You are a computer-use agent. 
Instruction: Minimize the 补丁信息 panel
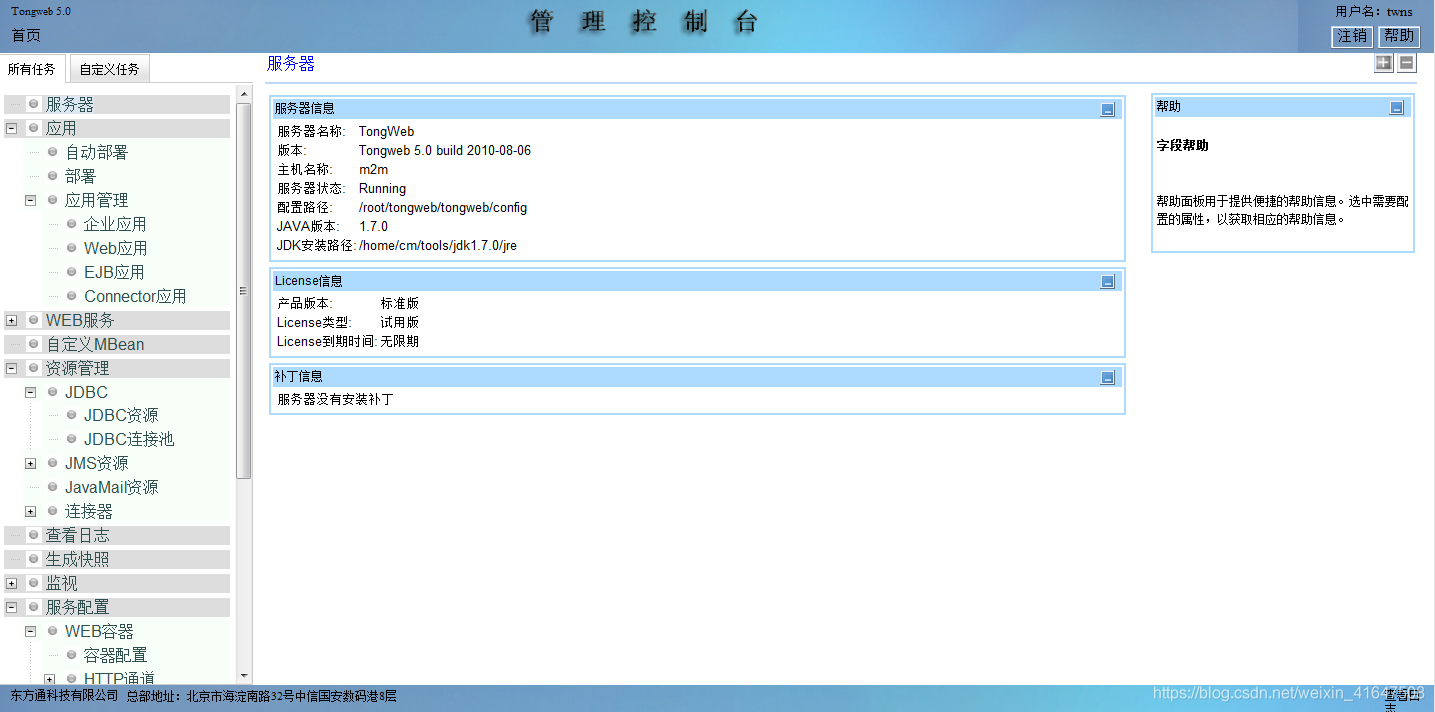coord(1107,377)
